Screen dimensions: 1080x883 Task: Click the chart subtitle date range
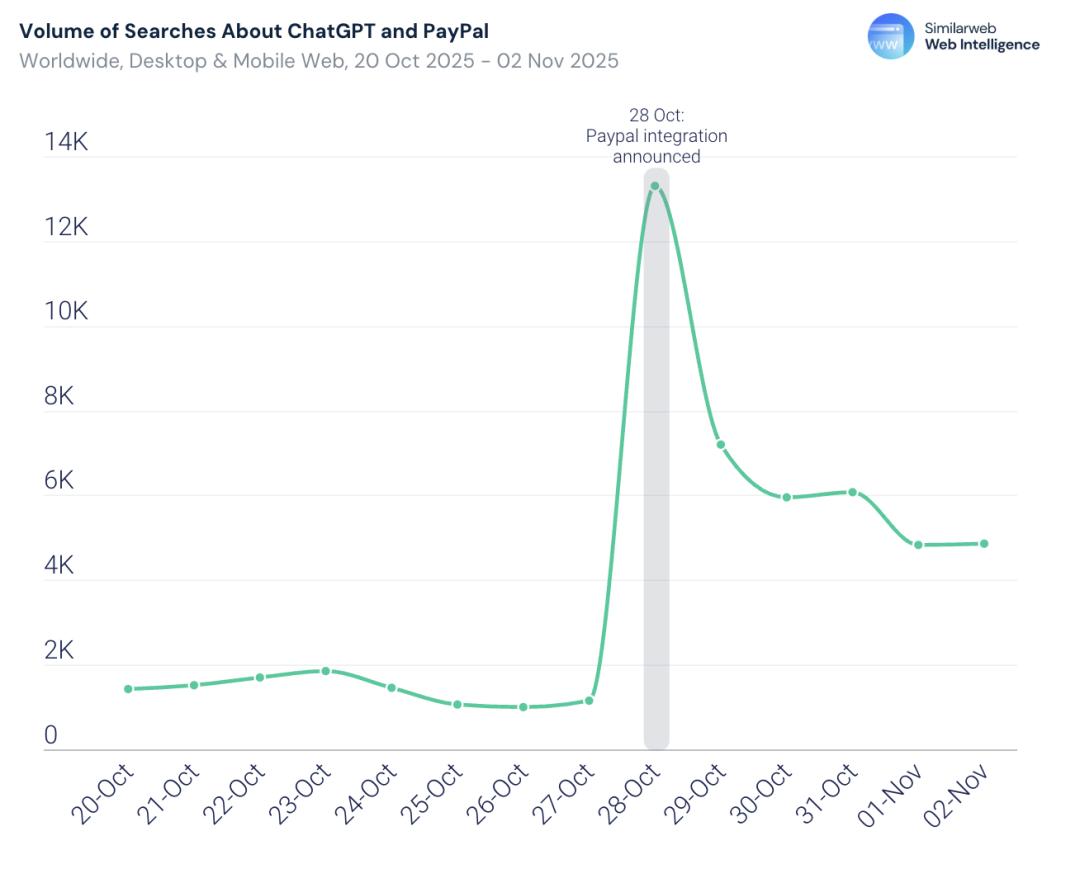tap(319, 61)
